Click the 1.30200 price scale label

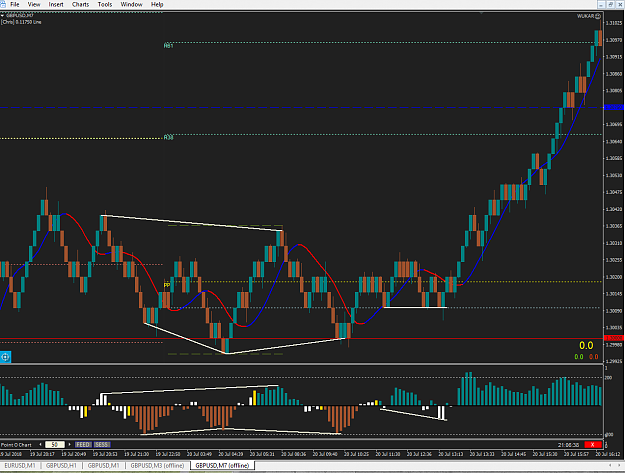point(614,277)
